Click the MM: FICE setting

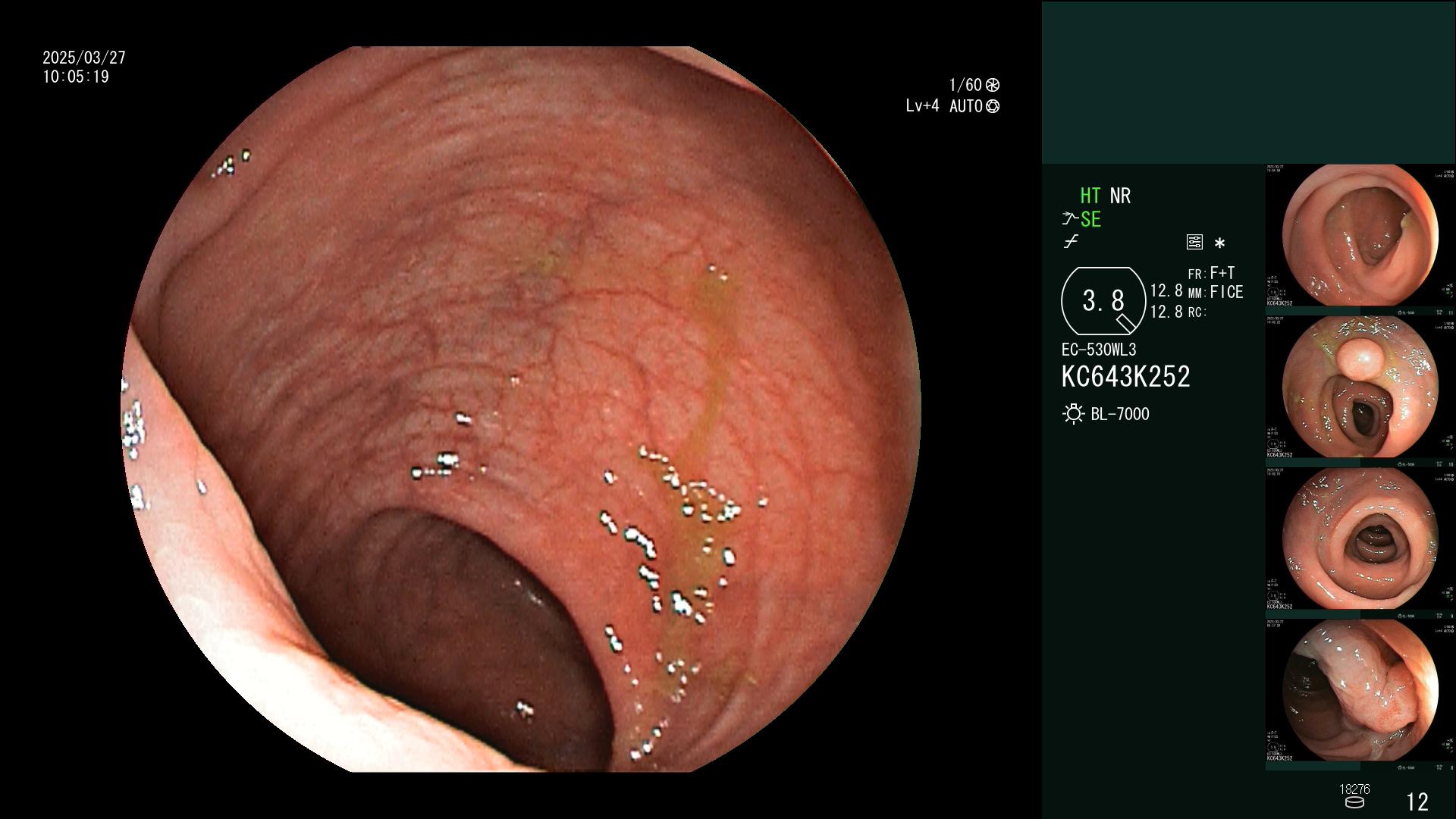click(1216, 292)
